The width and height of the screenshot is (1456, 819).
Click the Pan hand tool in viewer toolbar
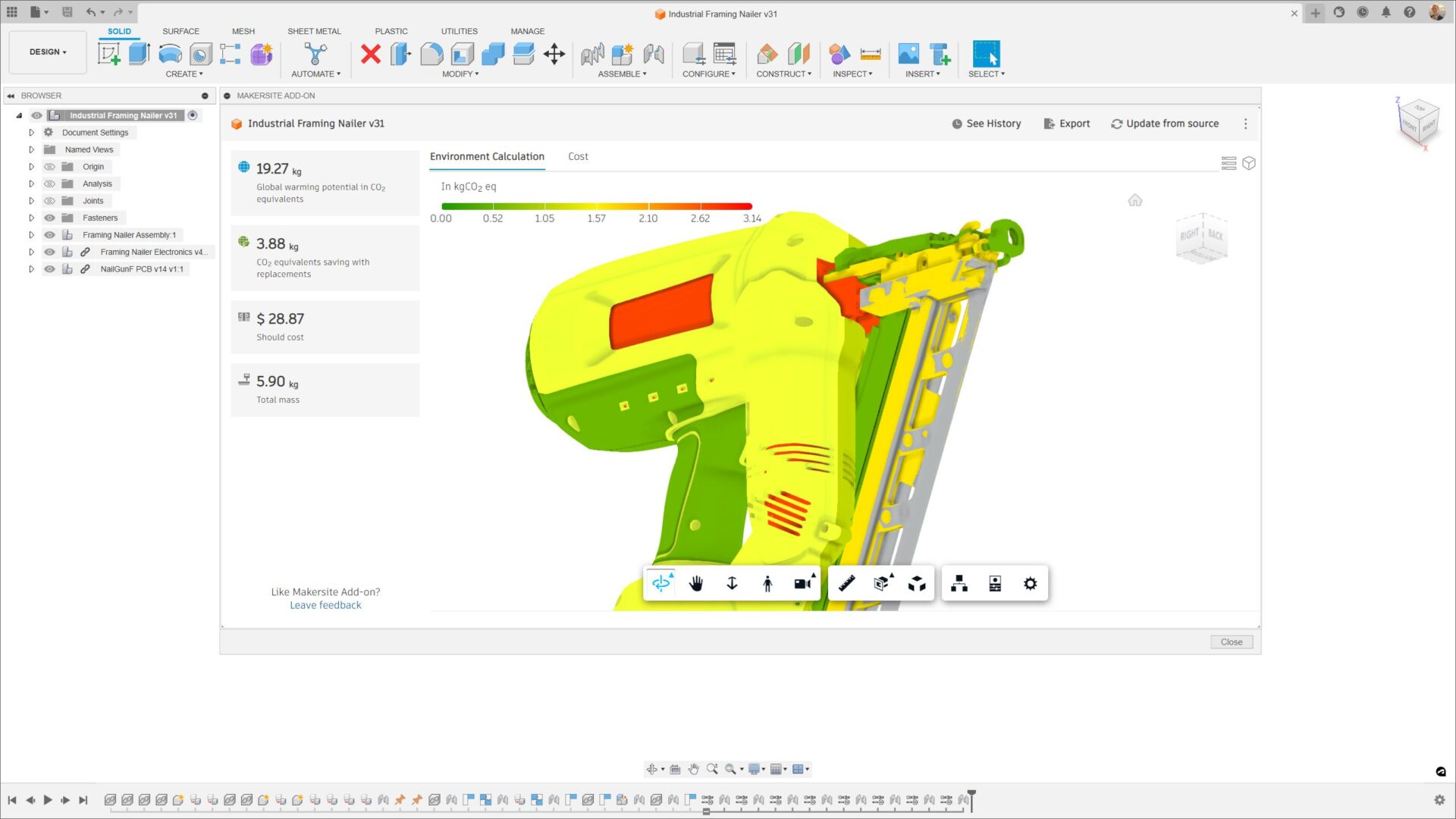pos(695,583)
